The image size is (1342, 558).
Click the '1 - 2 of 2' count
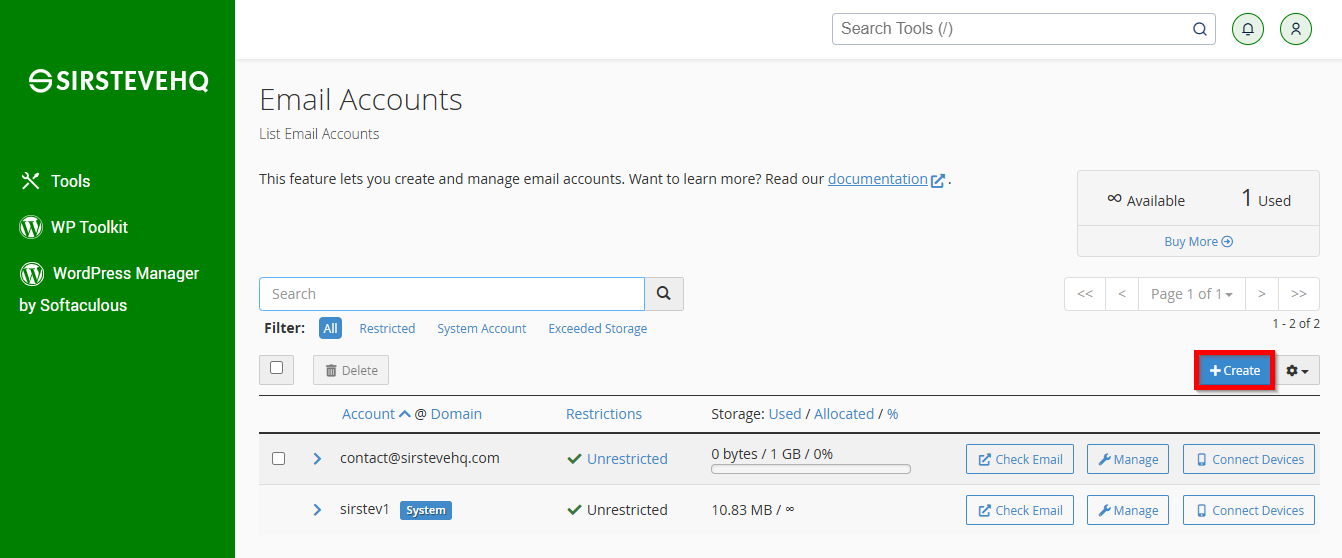[1296, 324]
